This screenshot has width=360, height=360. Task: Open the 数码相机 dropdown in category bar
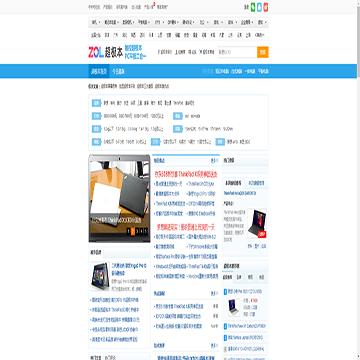128,22
